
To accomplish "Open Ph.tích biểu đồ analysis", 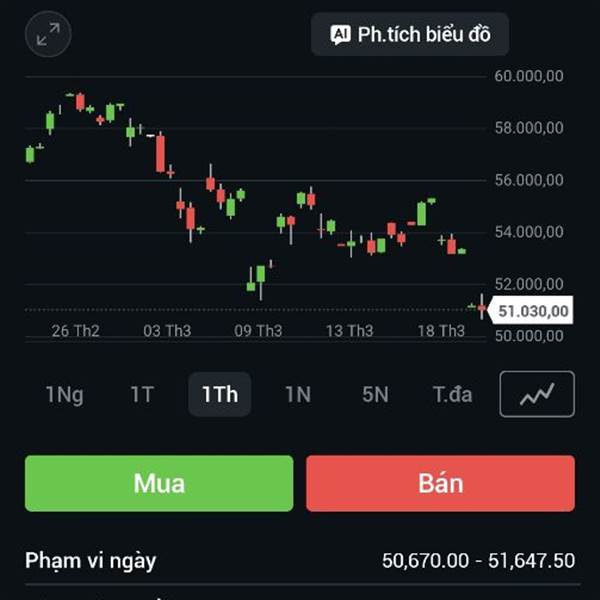I will tap(423, 35).
